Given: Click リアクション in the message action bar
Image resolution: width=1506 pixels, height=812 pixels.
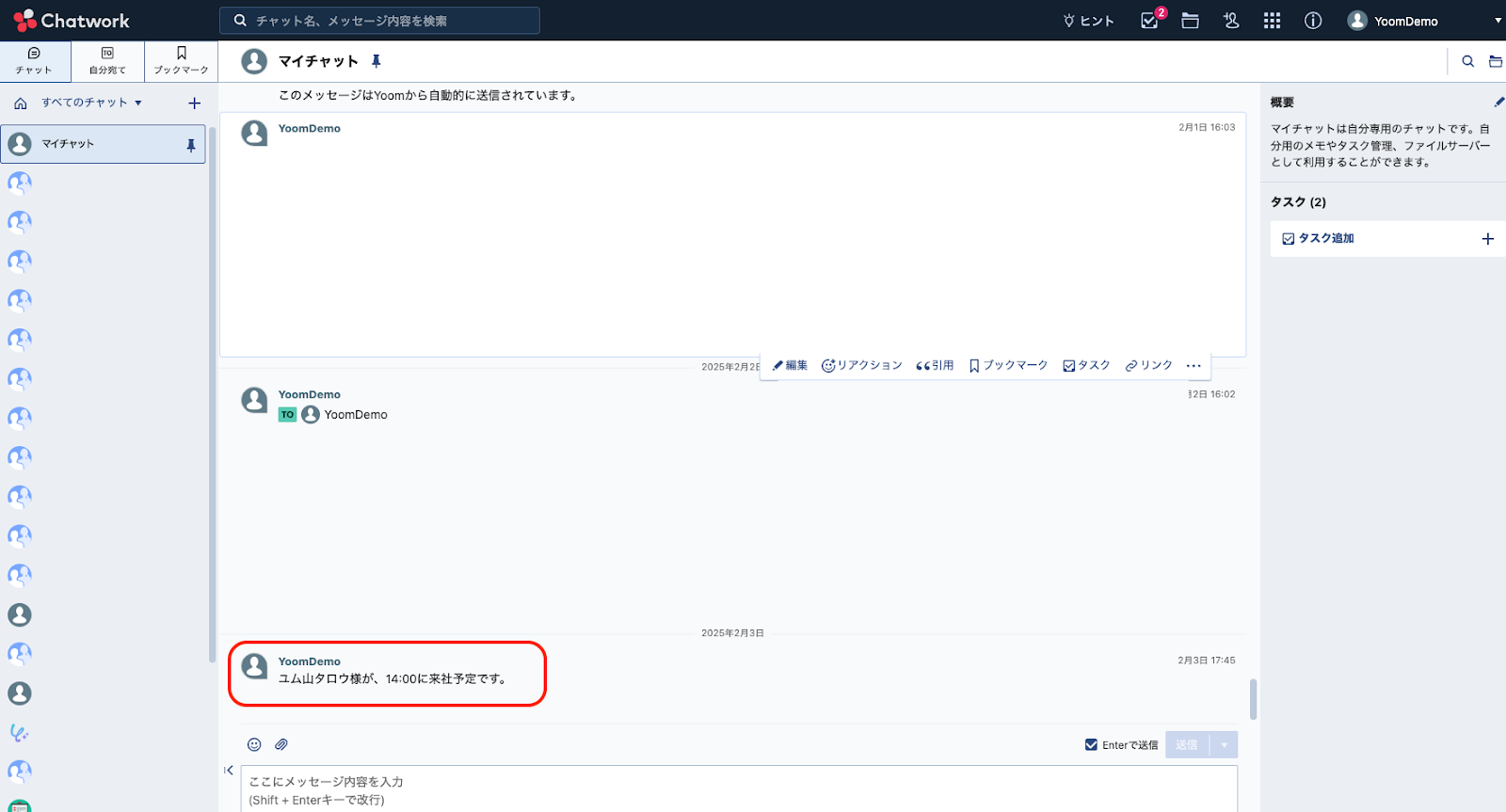Looking at the screenshot, I should click(x=861, y=365).
